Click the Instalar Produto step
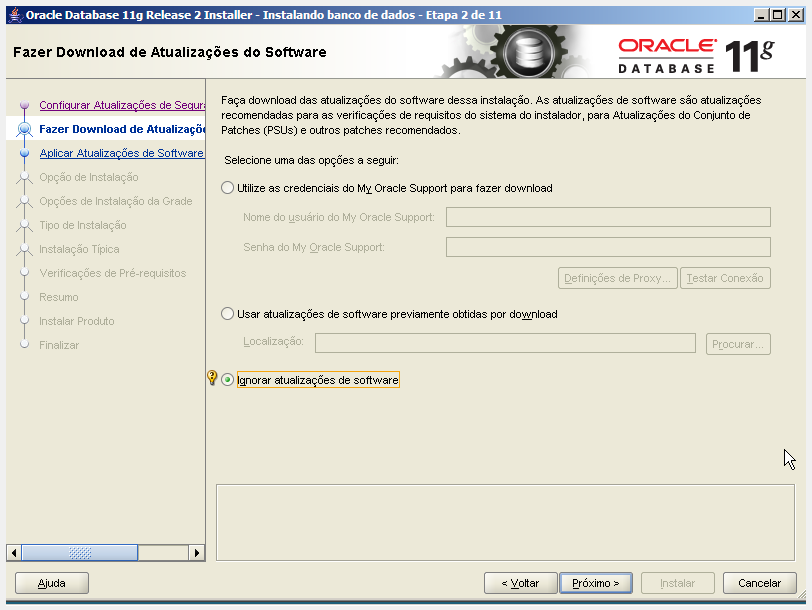The image size is (812, 610). [x=77, y=321]
